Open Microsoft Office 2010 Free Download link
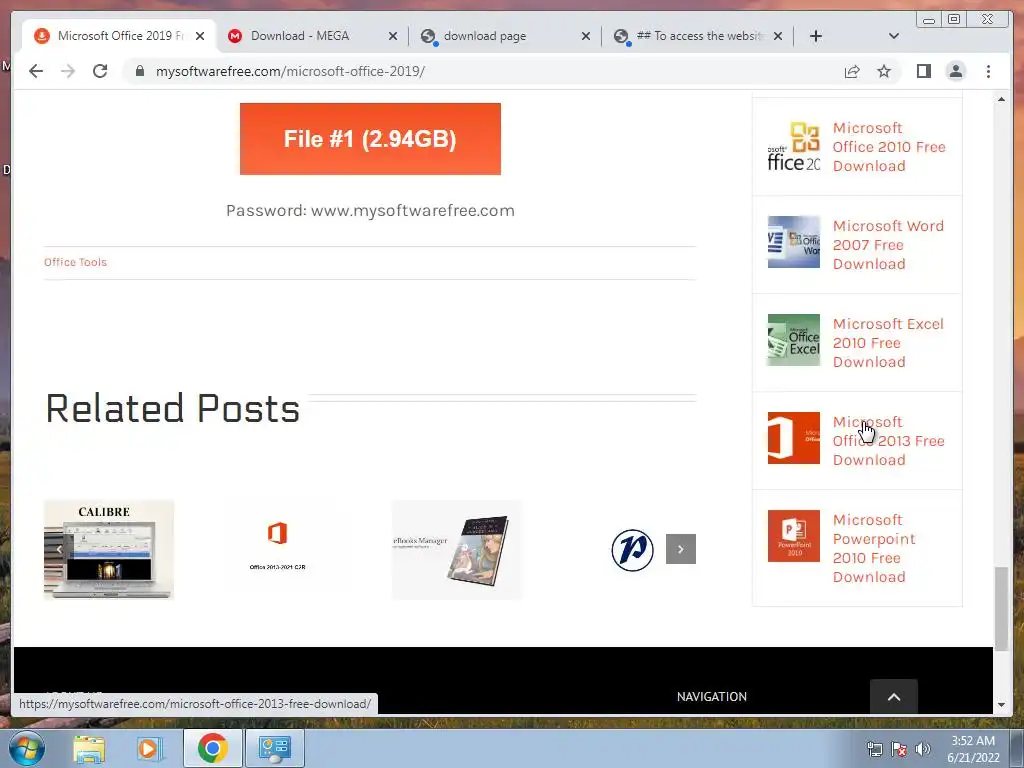Screen dimensions: 1024x768 (889, 147)
